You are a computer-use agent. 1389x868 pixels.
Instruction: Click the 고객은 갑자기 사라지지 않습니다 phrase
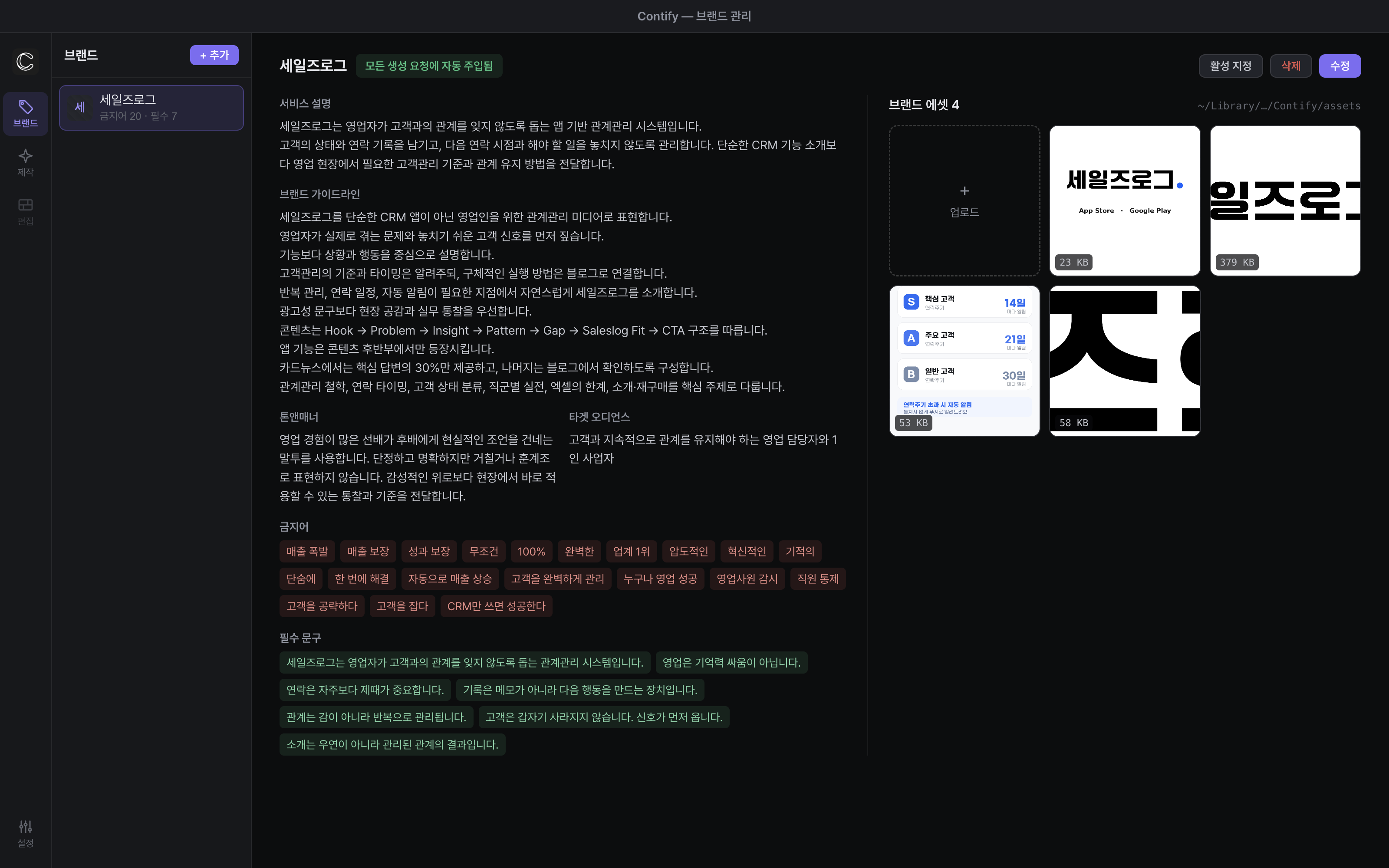[x=604, y=717]
